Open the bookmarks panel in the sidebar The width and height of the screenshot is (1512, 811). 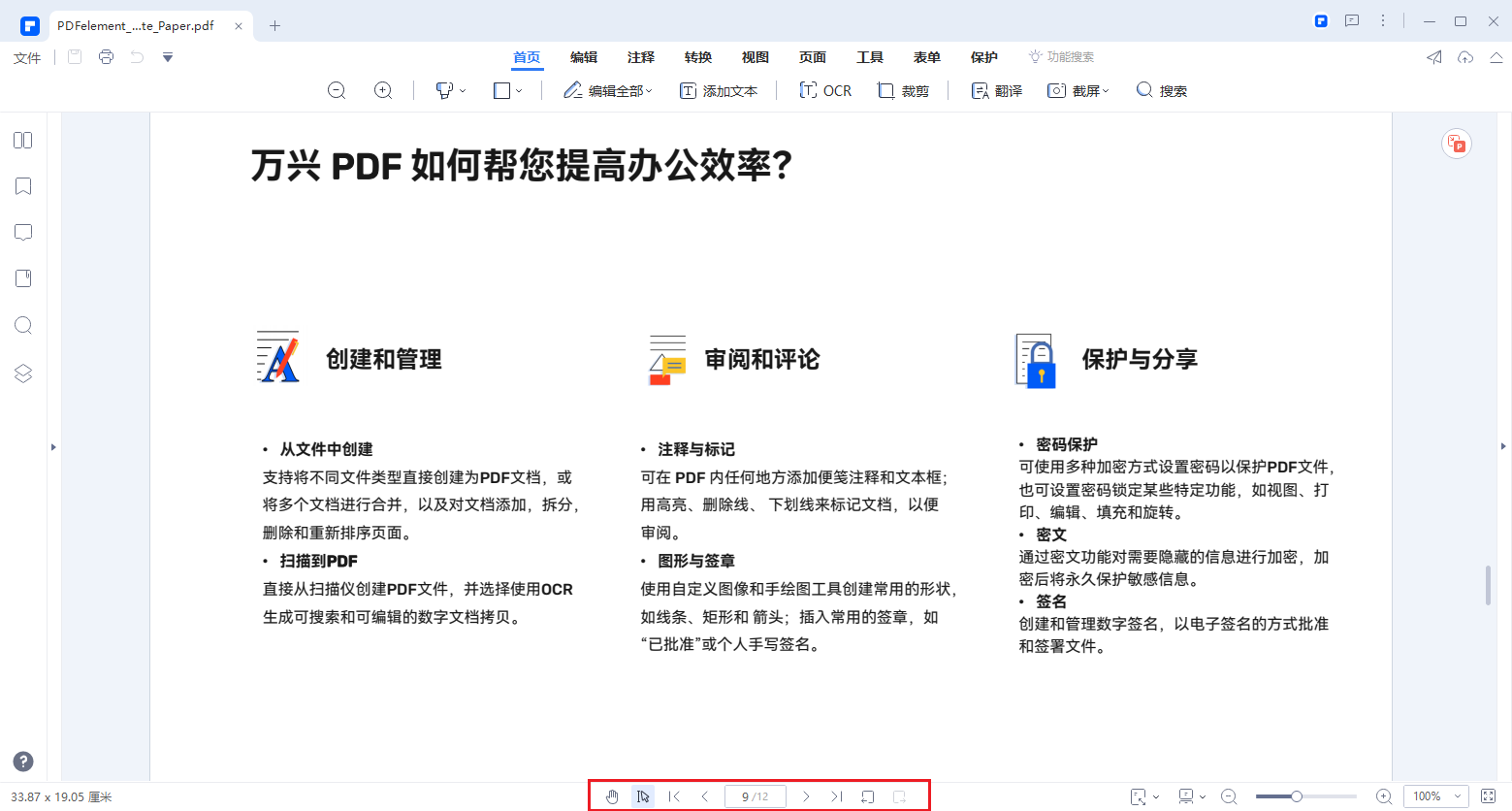(22, 186)
